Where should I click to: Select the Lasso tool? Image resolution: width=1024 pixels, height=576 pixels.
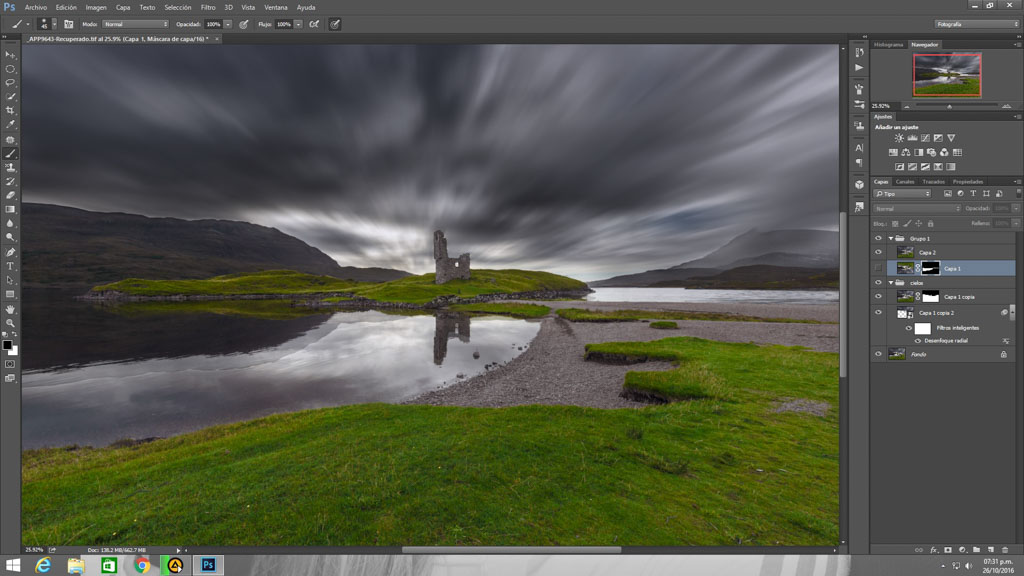[10, 83]
